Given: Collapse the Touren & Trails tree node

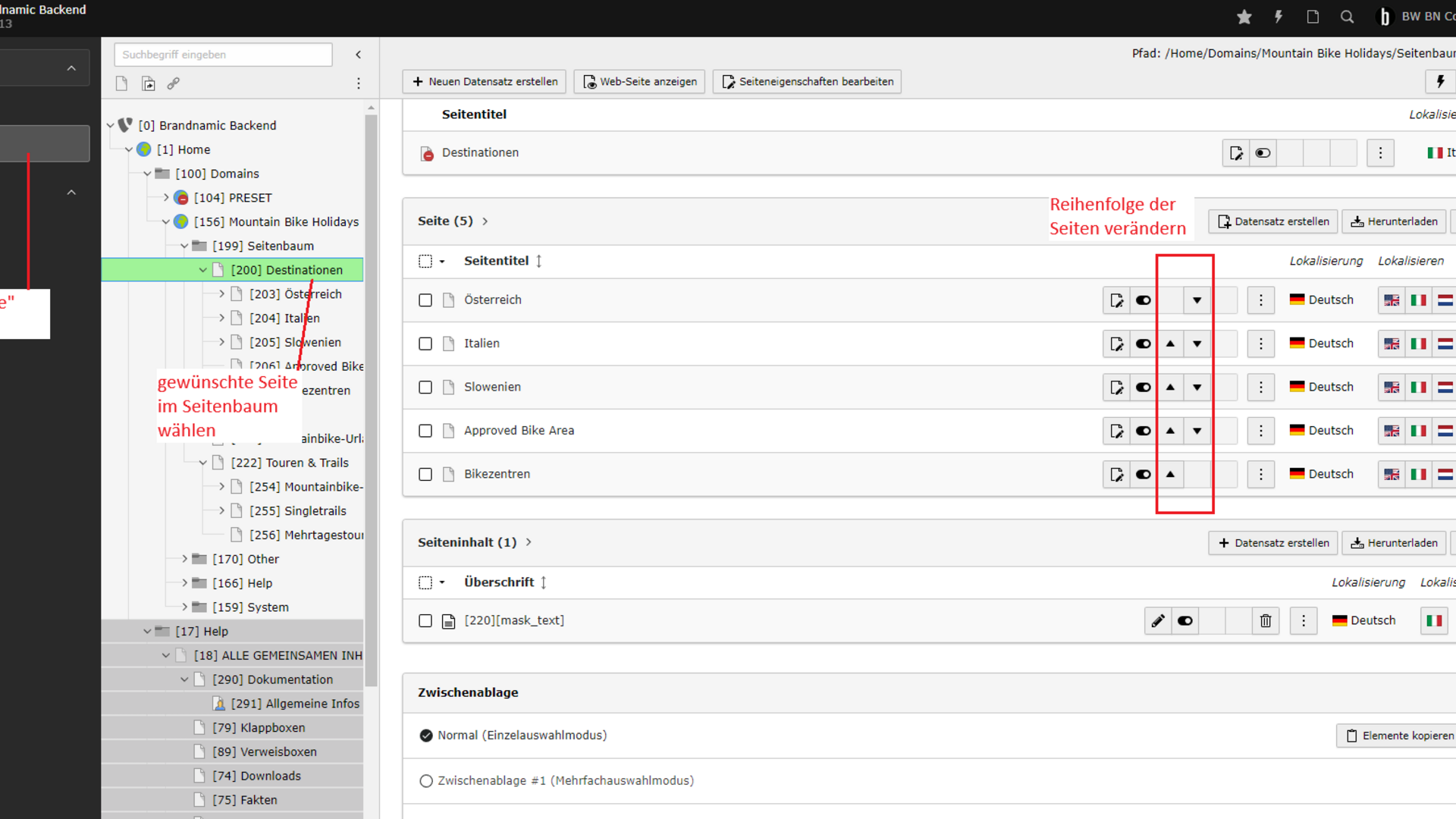Looking at the screenshot, I should click(x=202, y=463).
